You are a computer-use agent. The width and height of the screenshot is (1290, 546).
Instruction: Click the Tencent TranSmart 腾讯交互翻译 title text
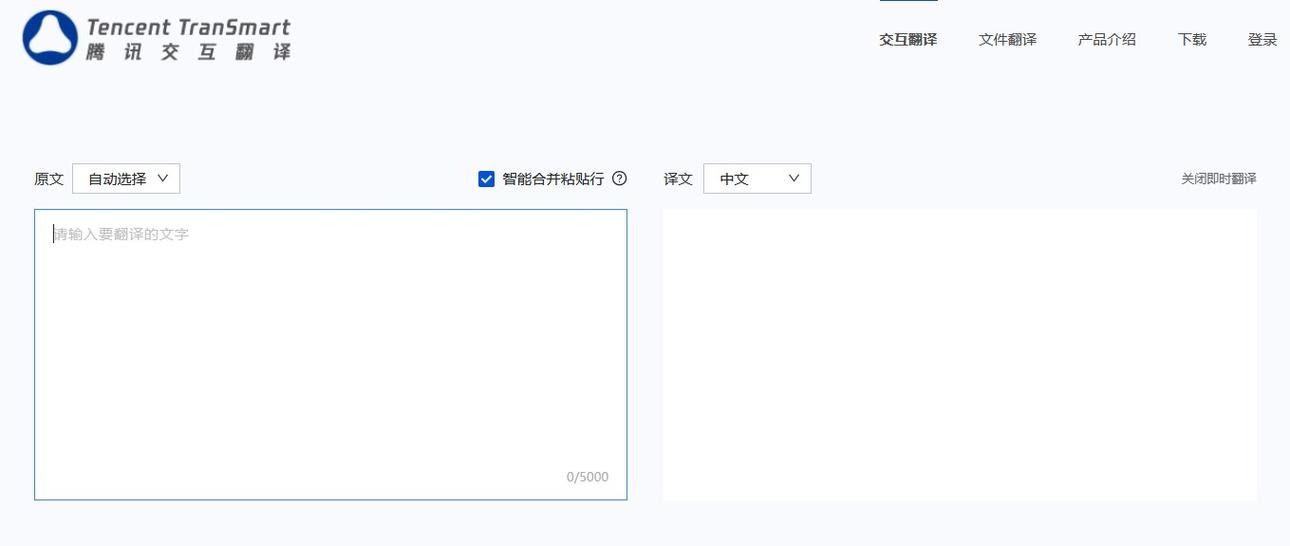tap(189, 39)
